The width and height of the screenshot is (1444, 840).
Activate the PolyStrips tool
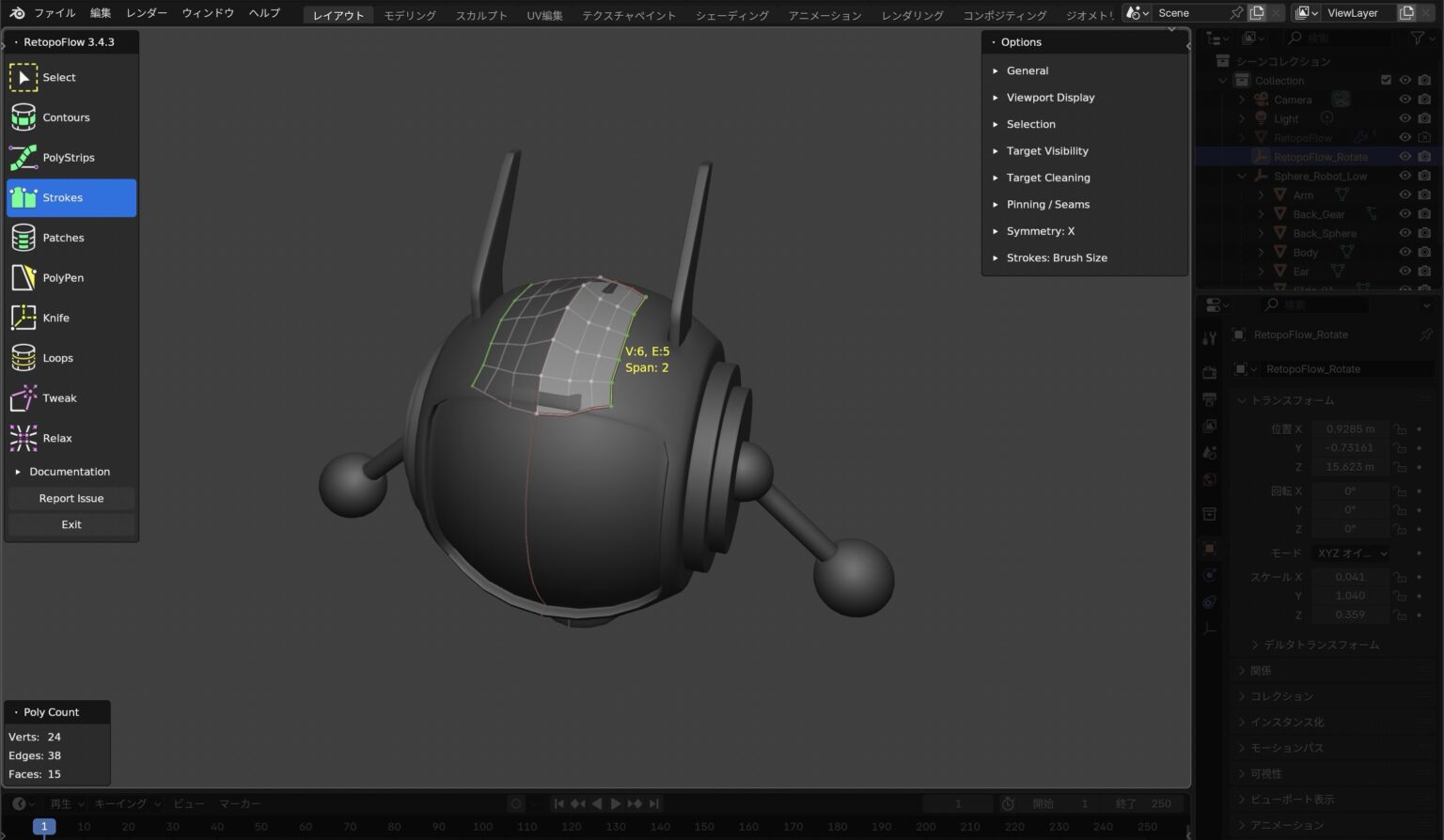[71, 157]
